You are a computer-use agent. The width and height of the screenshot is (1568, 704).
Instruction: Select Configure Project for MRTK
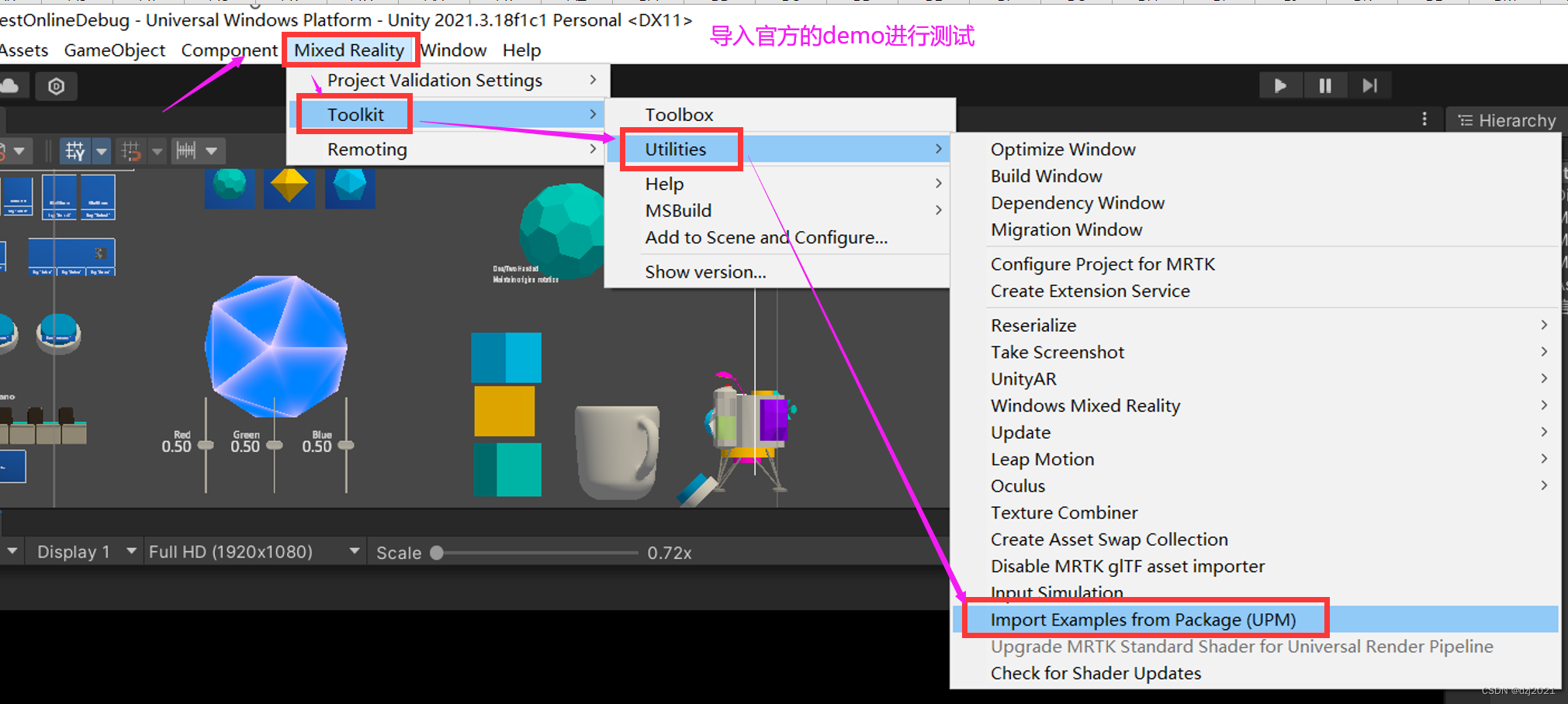coord(1255,264)
